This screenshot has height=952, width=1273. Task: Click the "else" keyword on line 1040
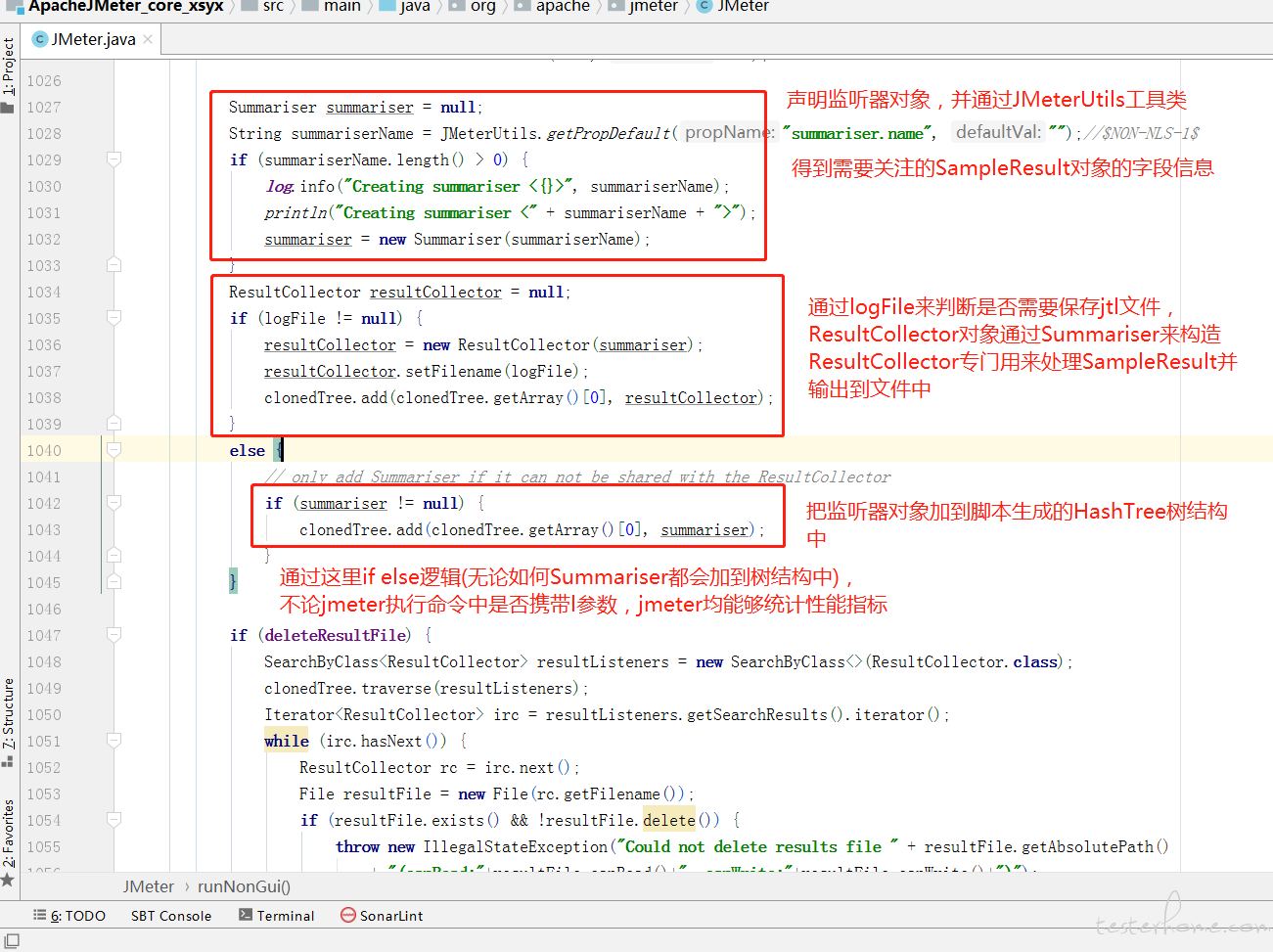248,450
